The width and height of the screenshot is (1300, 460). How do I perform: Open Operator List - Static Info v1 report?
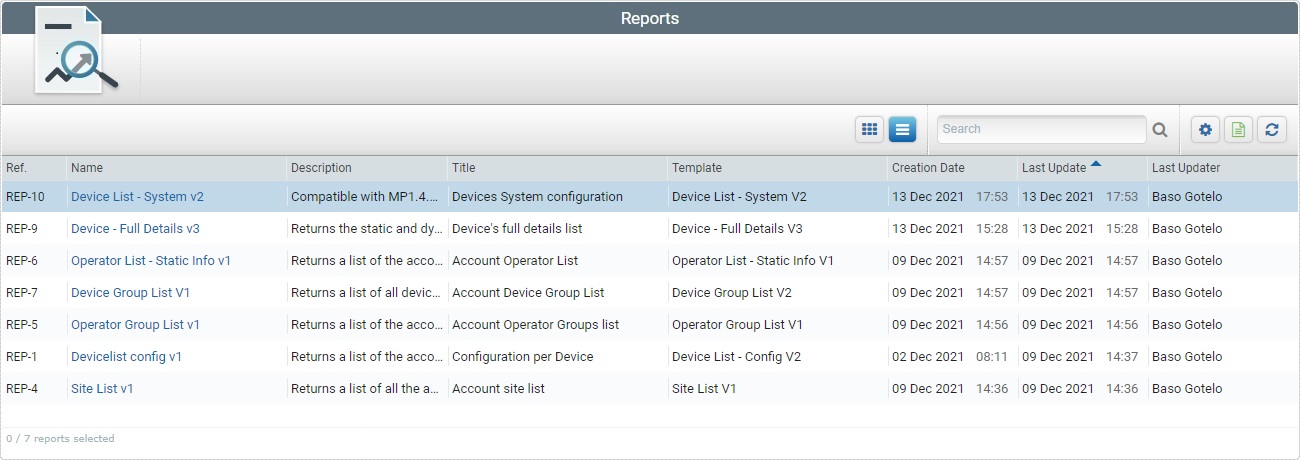[x=151, y=261]
